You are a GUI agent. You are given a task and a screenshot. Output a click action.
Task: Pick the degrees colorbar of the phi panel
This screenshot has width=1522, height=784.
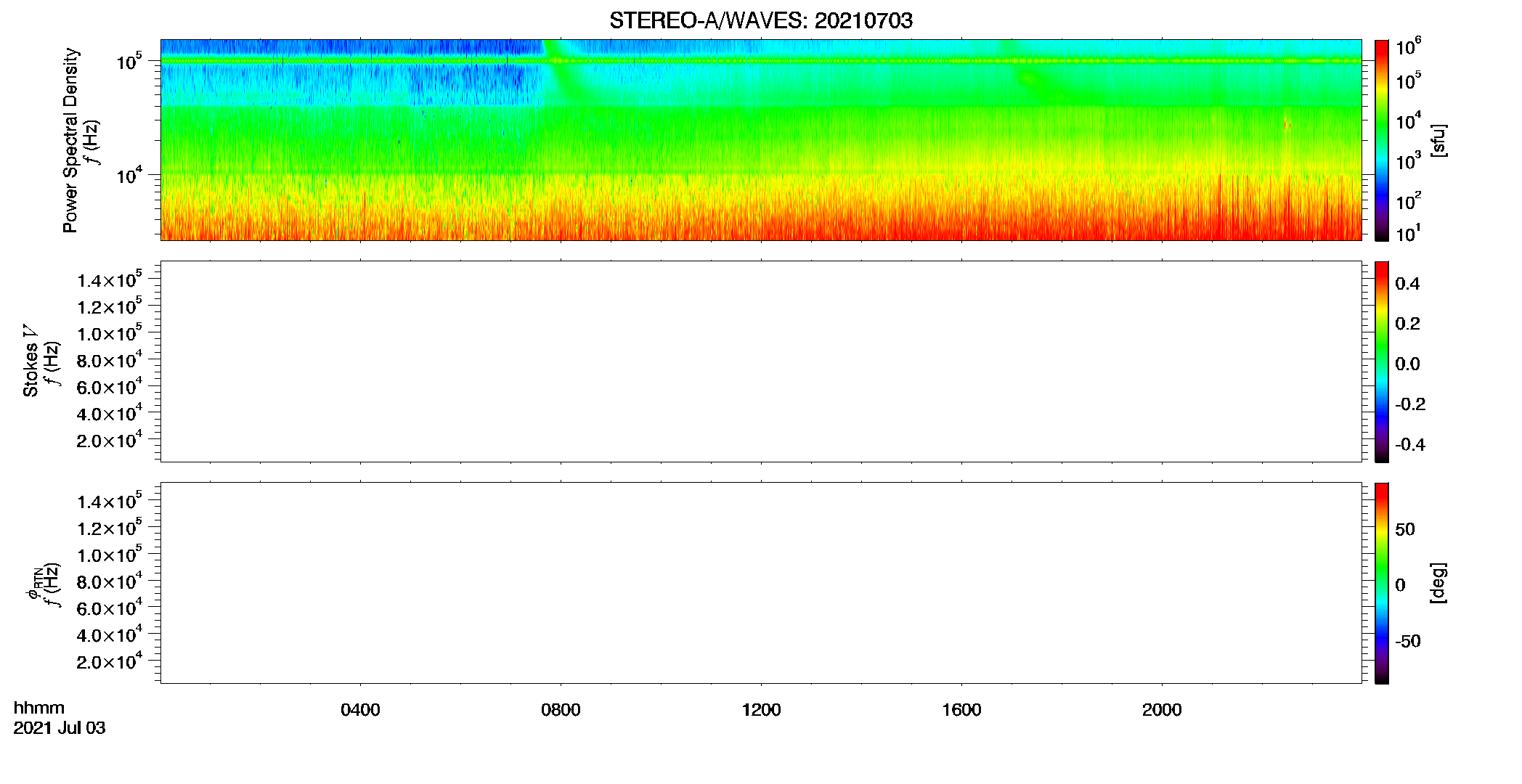point(1381,582)
